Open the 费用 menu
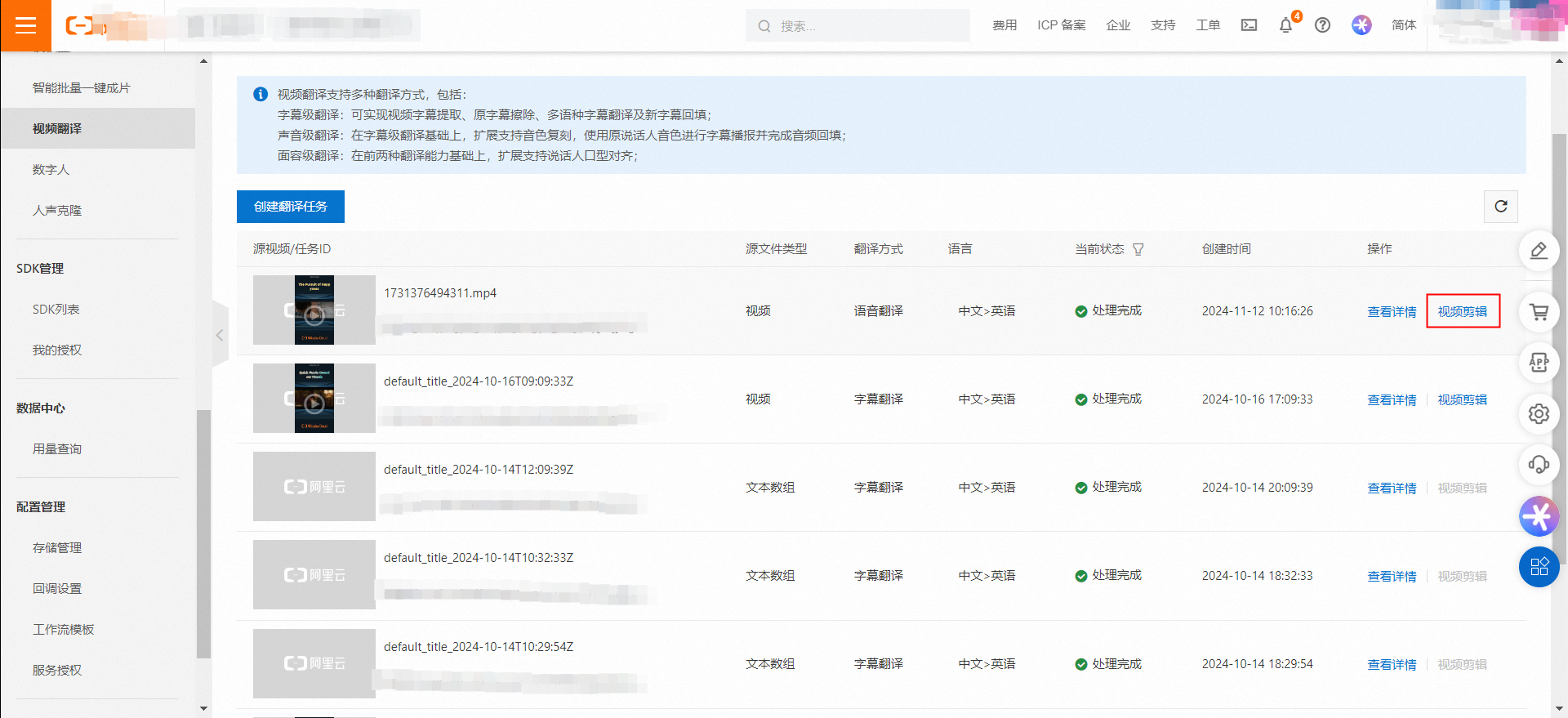The height and width of the screenshot is (718, 1568). [x=1004, y=25]
